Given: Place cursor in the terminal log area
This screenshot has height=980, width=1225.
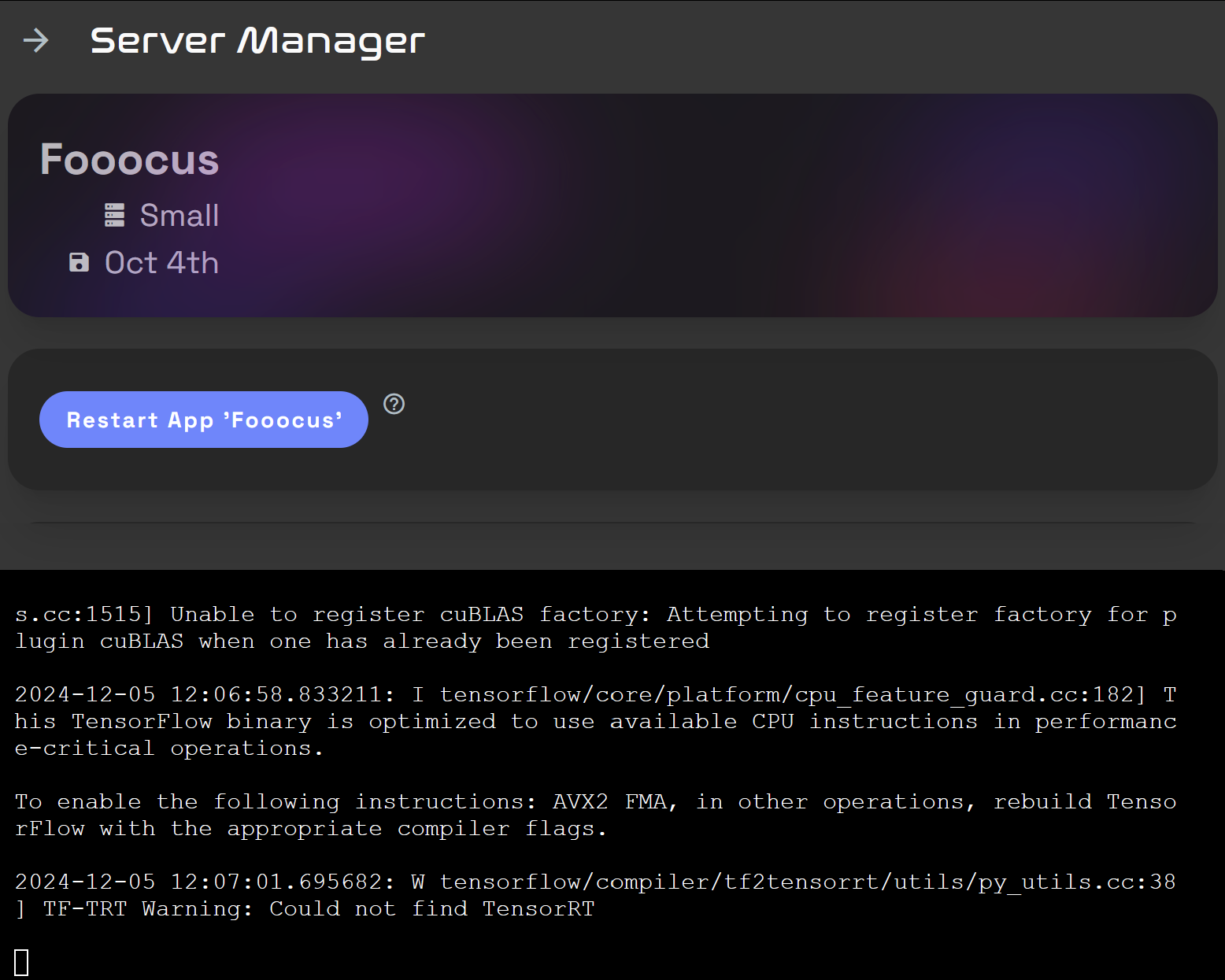Looking at the screenshot, I should pos(612,771).
